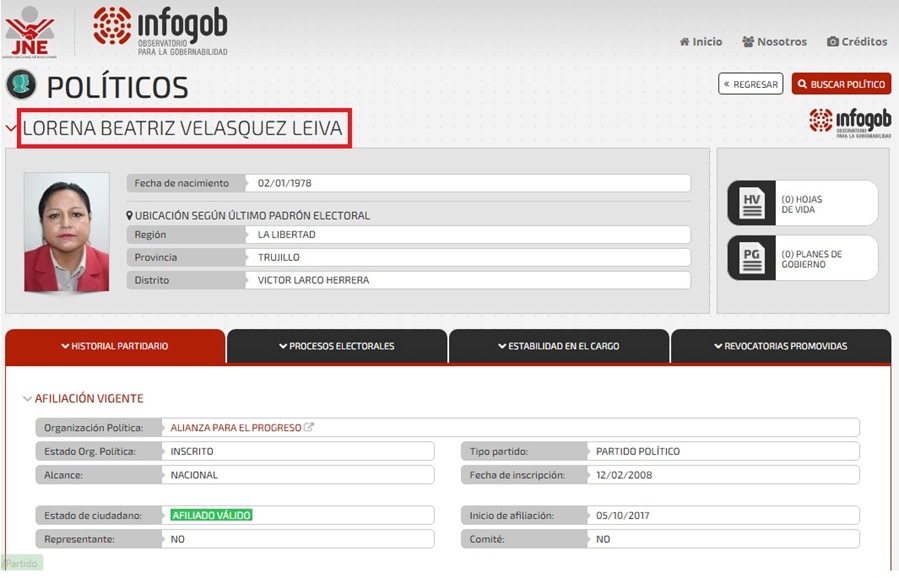899x578 pixels.
Task: Collapse the Lorena Beatriz Velasquez Leiva section
Action: click(x=11, y=129)
